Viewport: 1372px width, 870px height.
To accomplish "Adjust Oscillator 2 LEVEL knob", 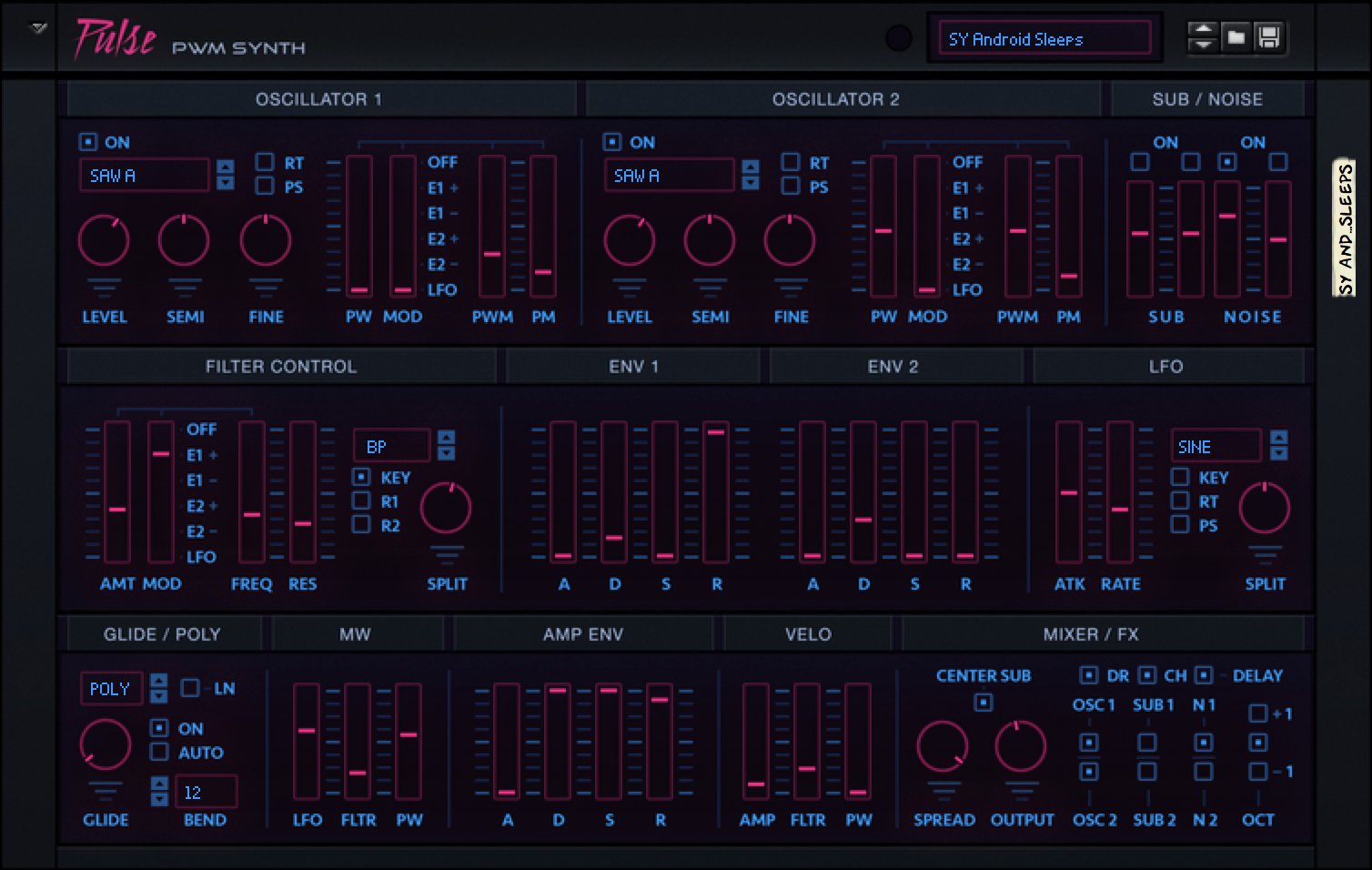I will tap(629, 241).
